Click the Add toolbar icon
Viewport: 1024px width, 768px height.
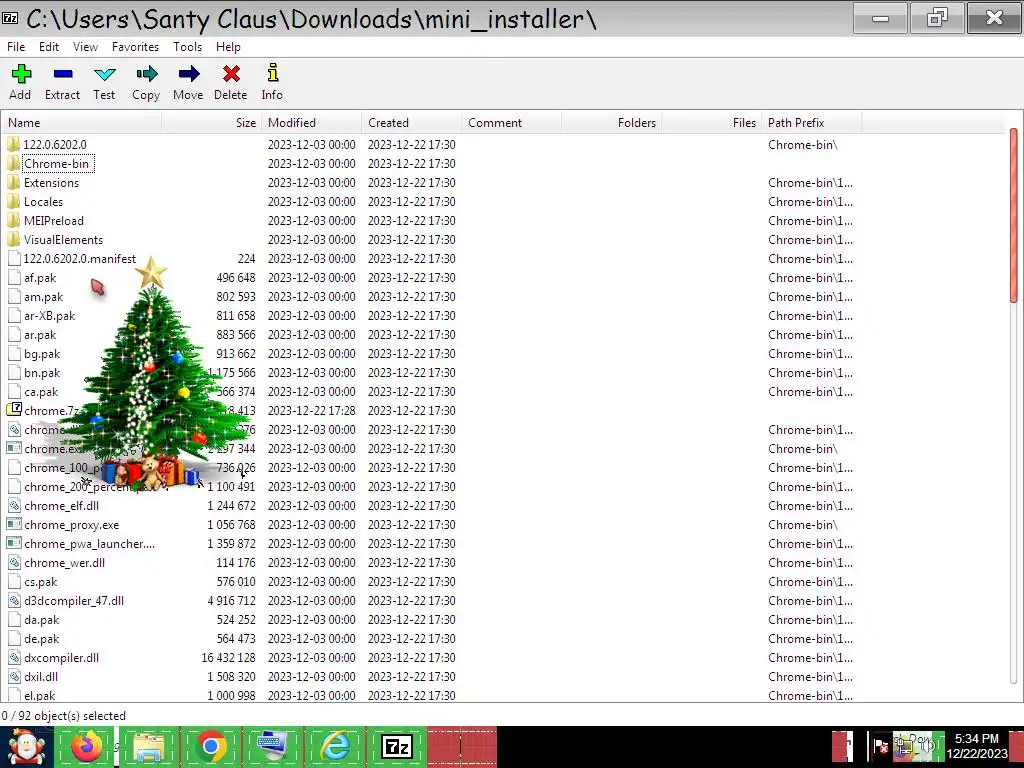click(x=21, y=74)
